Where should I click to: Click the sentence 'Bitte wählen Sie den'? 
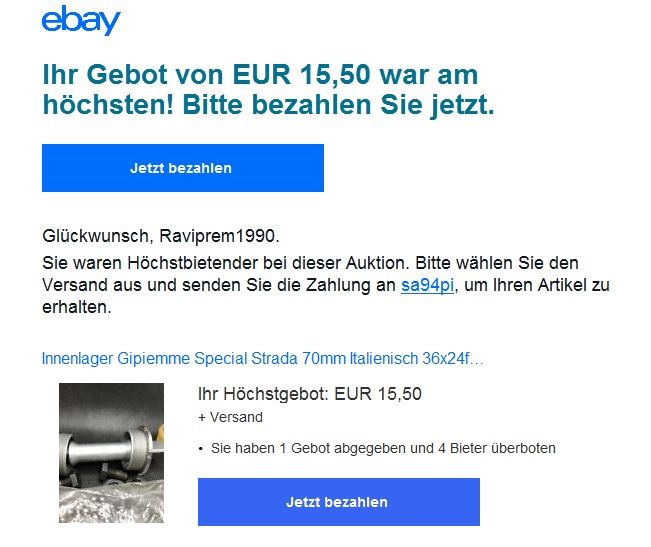(497, 263)
